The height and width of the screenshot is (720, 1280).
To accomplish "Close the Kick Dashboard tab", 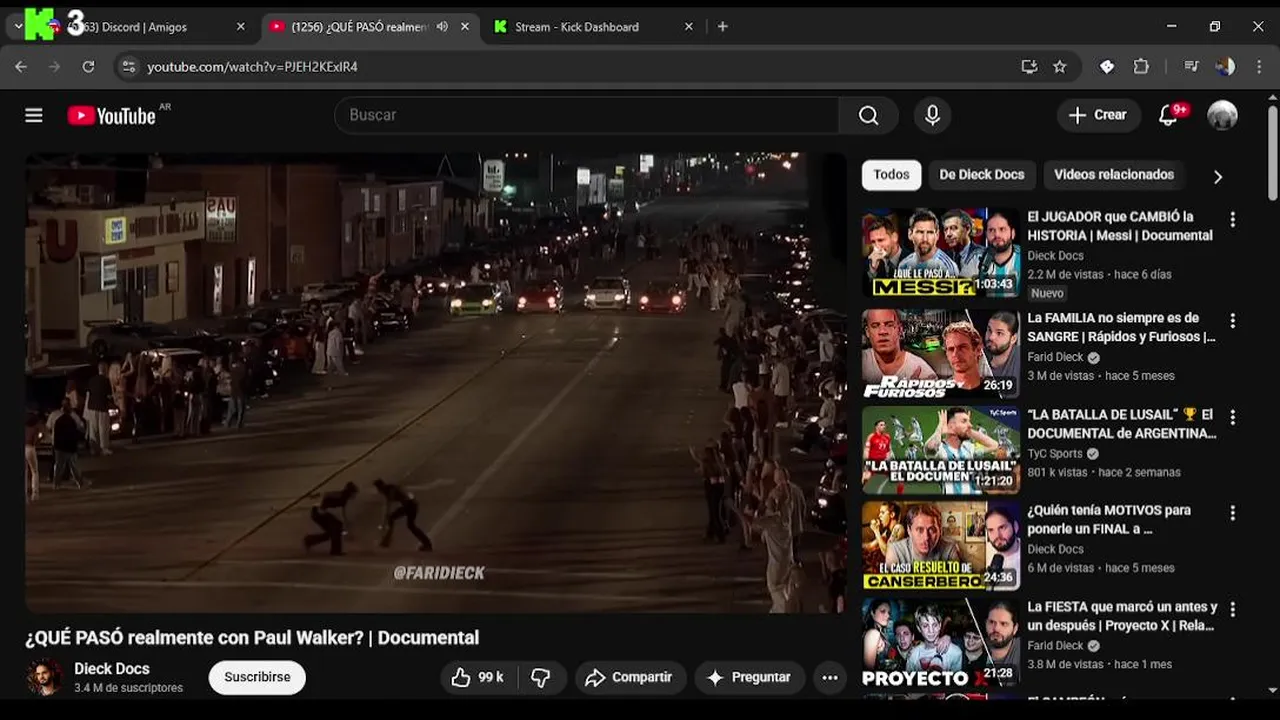I will pyautogui.click(x=688, y=27).
